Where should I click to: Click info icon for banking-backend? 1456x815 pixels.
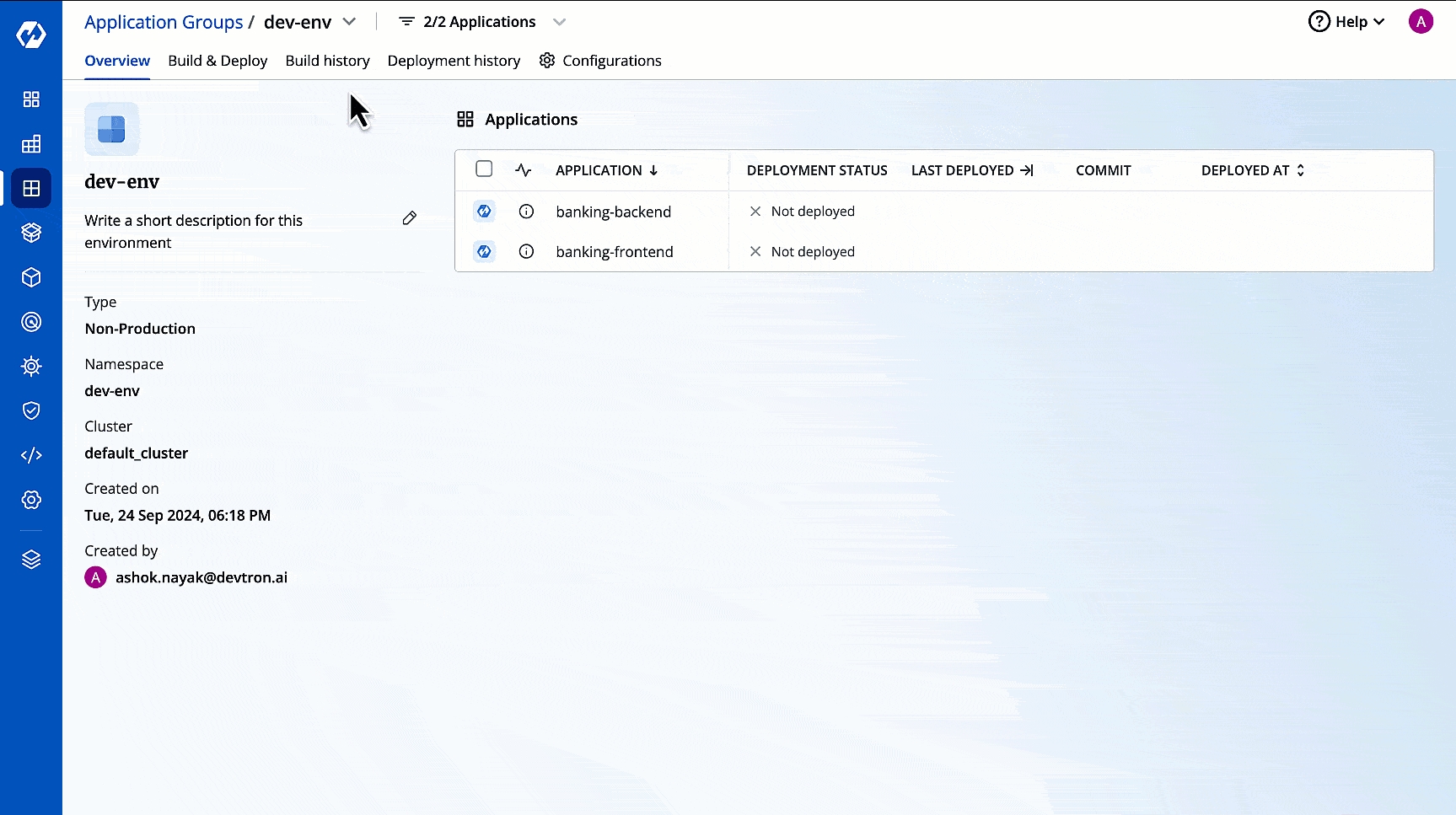(526, 212)
